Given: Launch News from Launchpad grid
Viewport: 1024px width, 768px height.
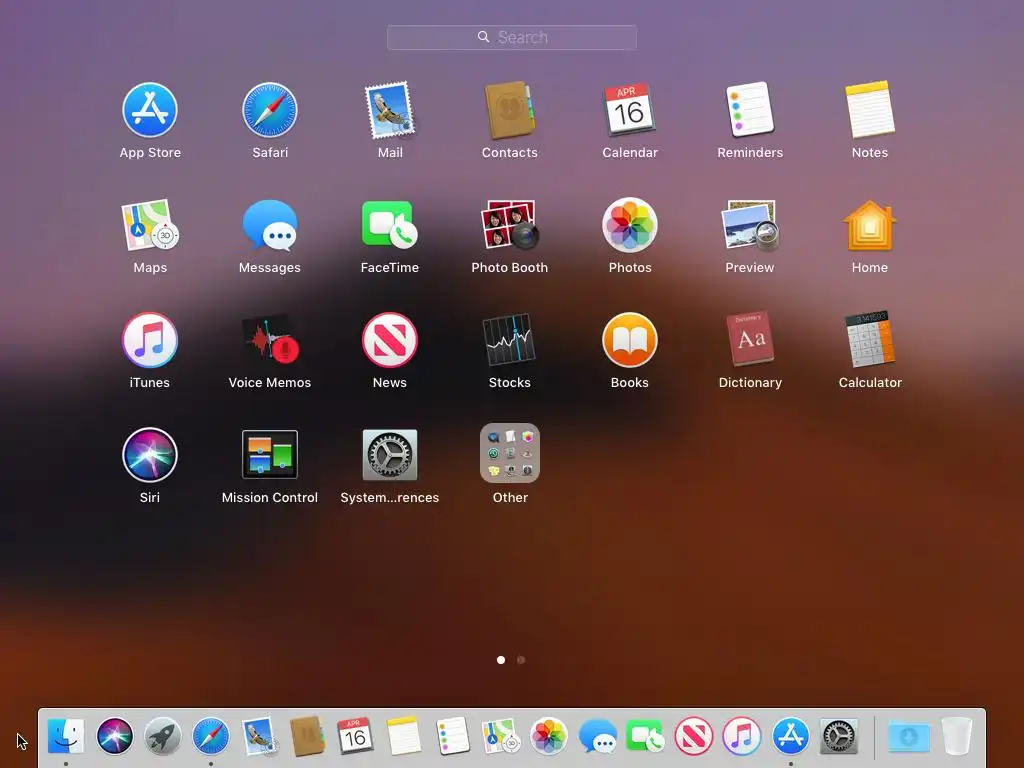Looking at the screenshot, I should 390,340.
